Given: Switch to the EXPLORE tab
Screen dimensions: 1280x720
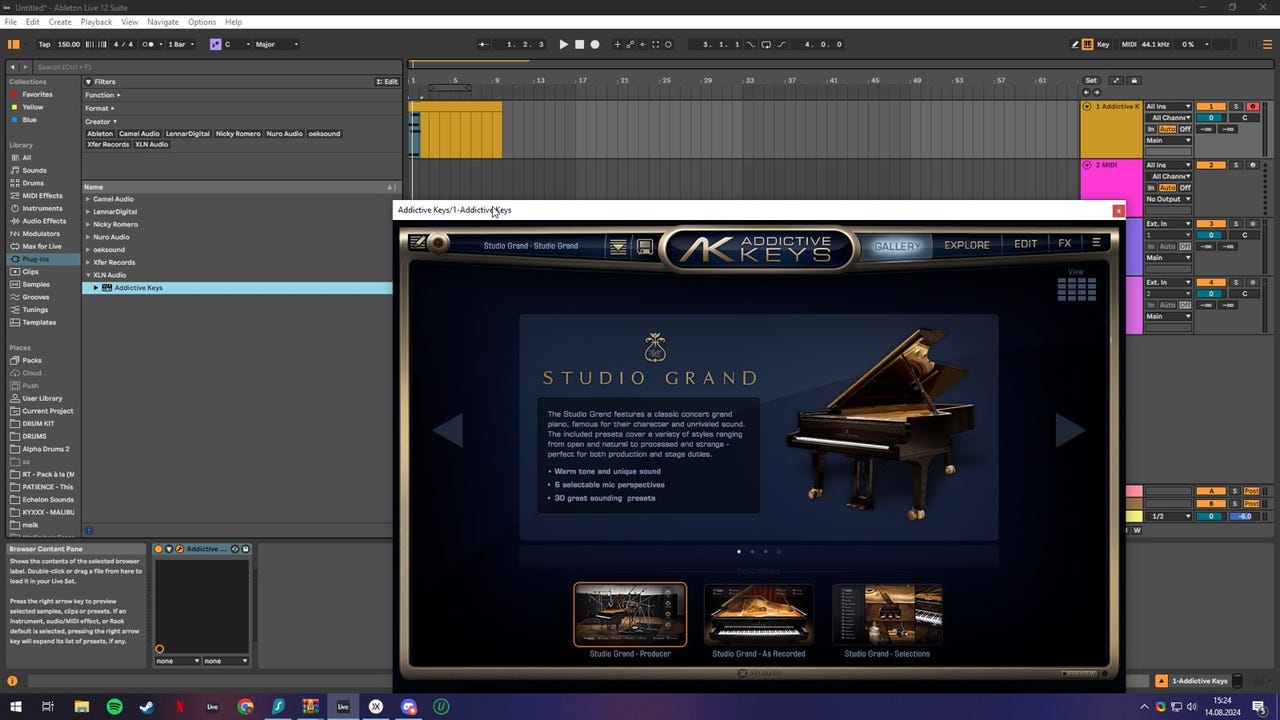Looking at the screenshot, I should (966, 245).
